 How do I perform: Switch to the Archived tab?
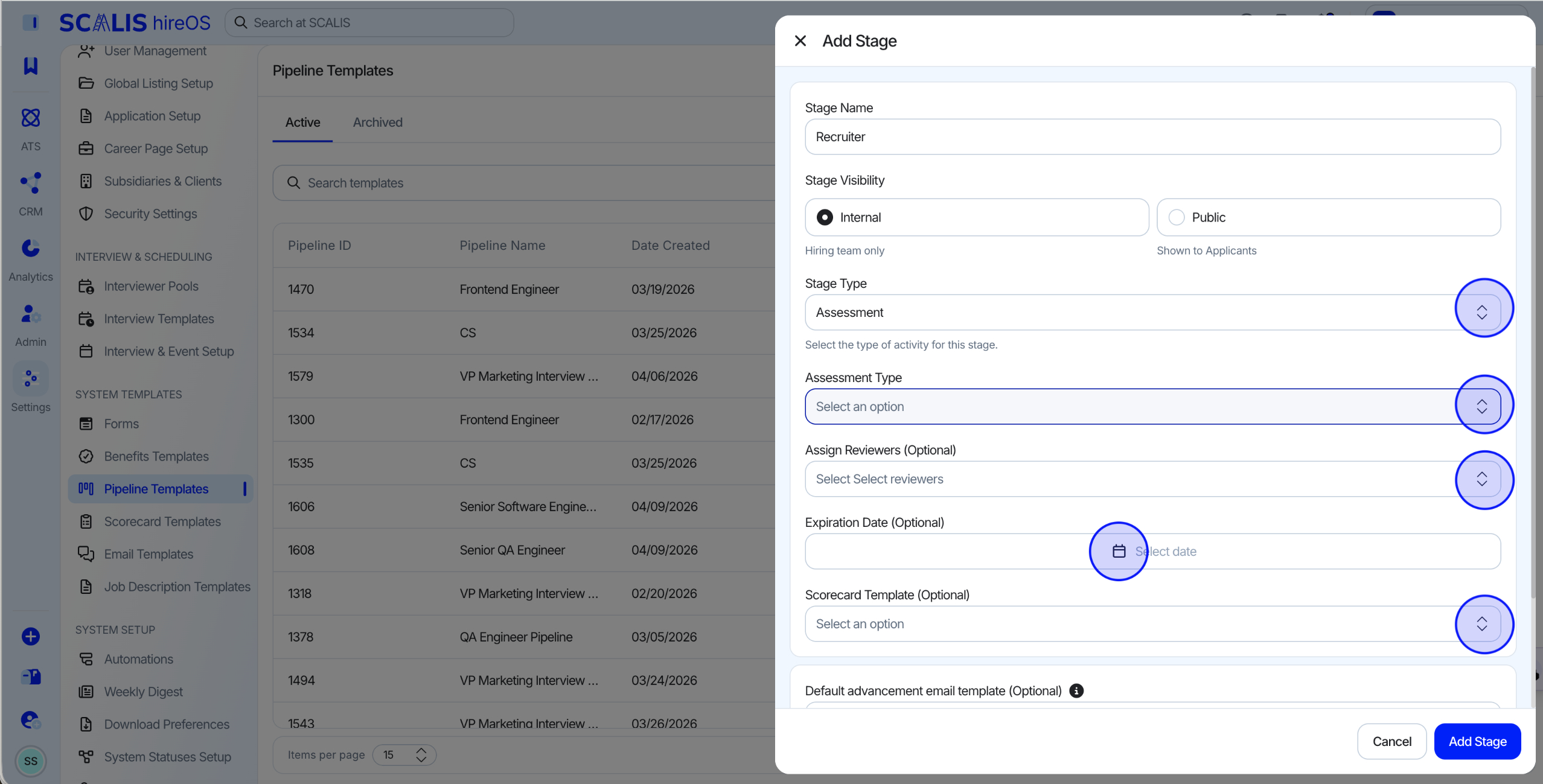pyautogui.click(x=377, y=122)
